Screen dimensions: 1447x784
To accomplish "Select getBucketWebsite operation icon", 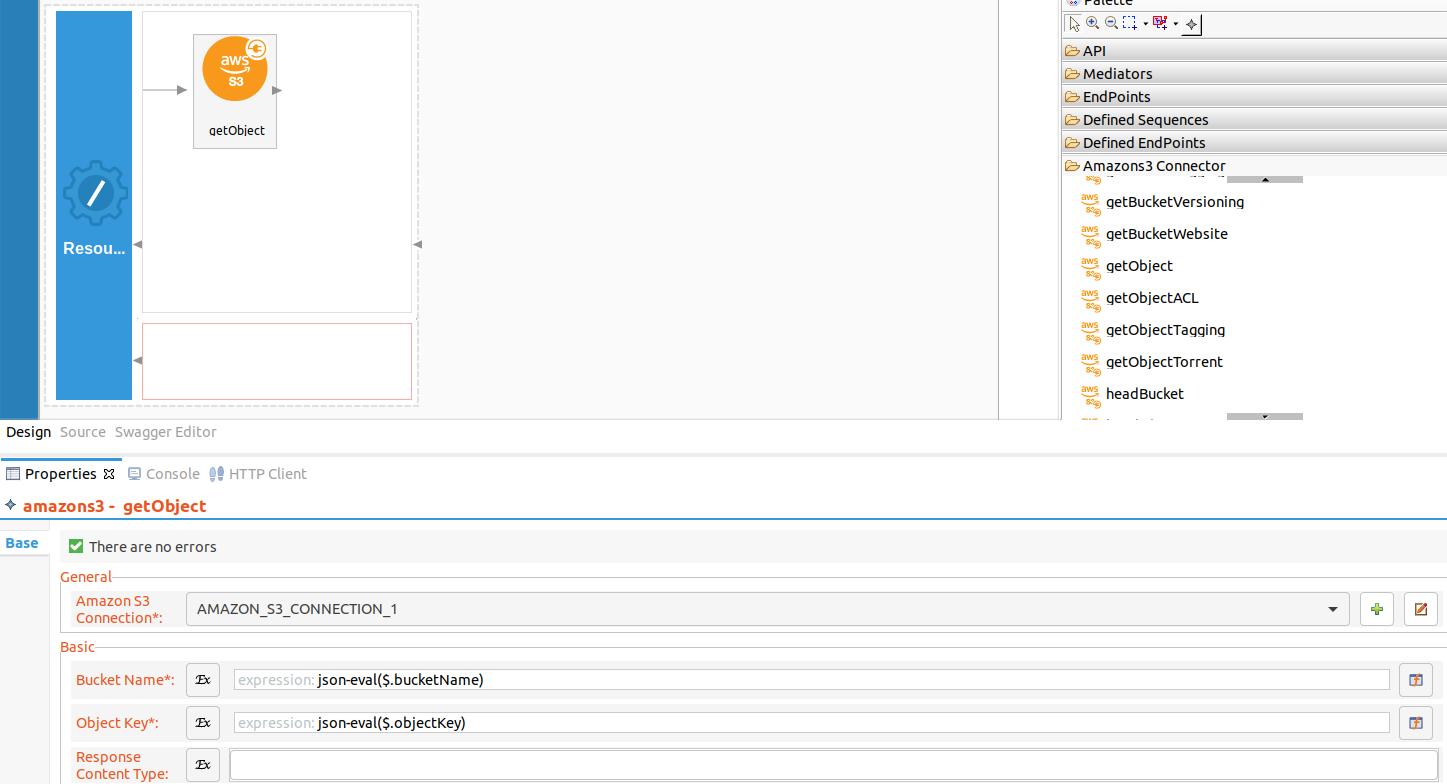I will pos(1091,234).
